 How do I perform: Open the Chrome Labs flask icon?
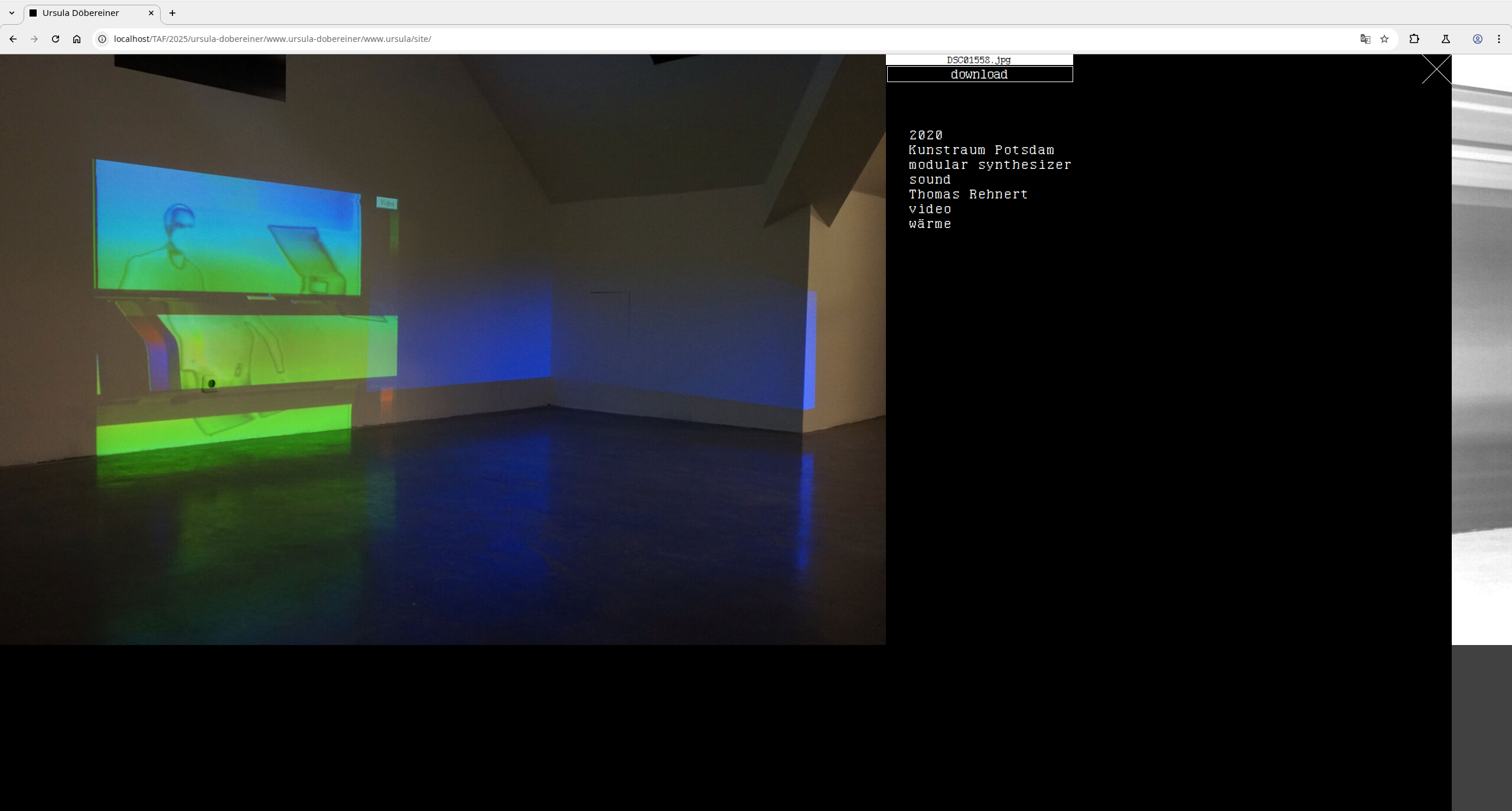tap(1446, 39)
